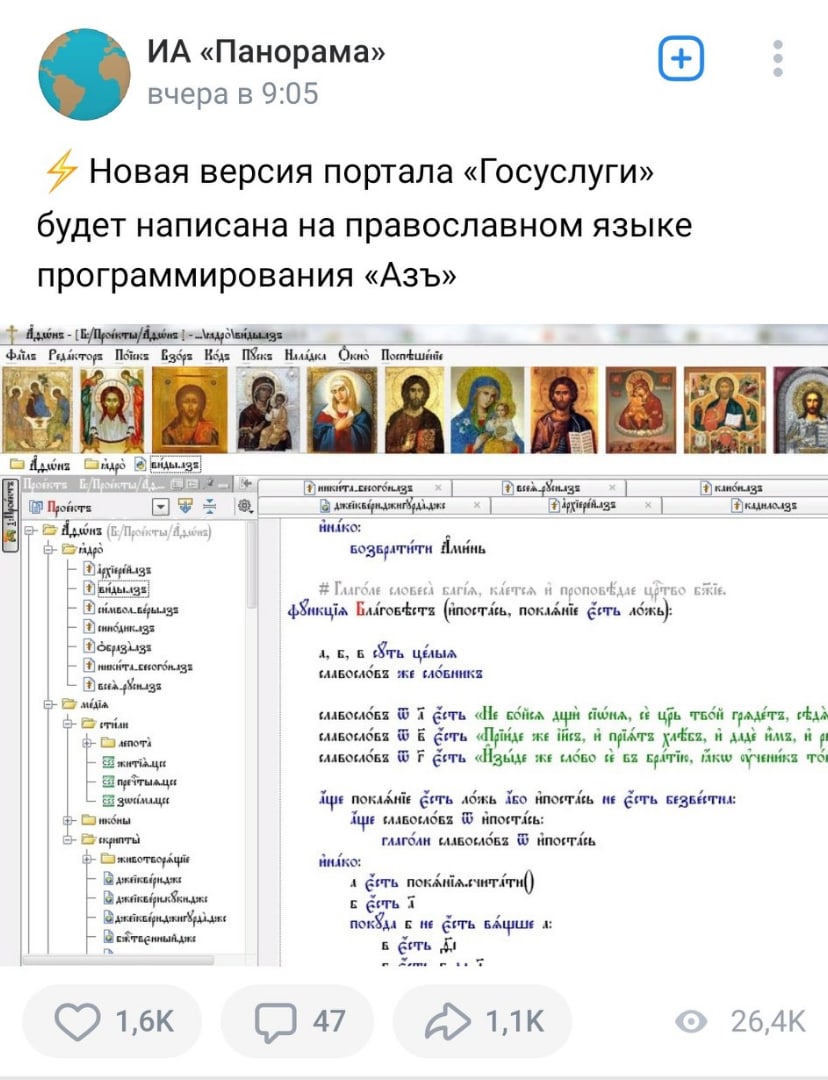Screen dimensions: 828x1080
Task: Select образа.азъ in the project tree
Action: click(x=117, y=647)
